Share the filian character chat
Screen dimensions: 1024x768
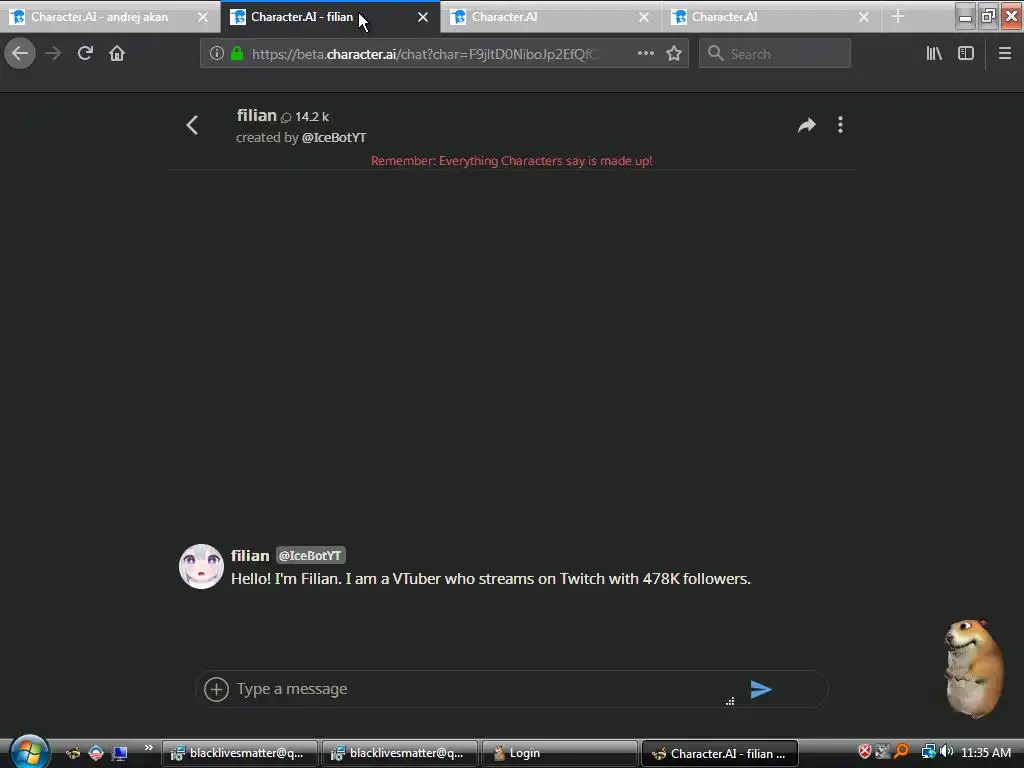(x=807, y=125)
